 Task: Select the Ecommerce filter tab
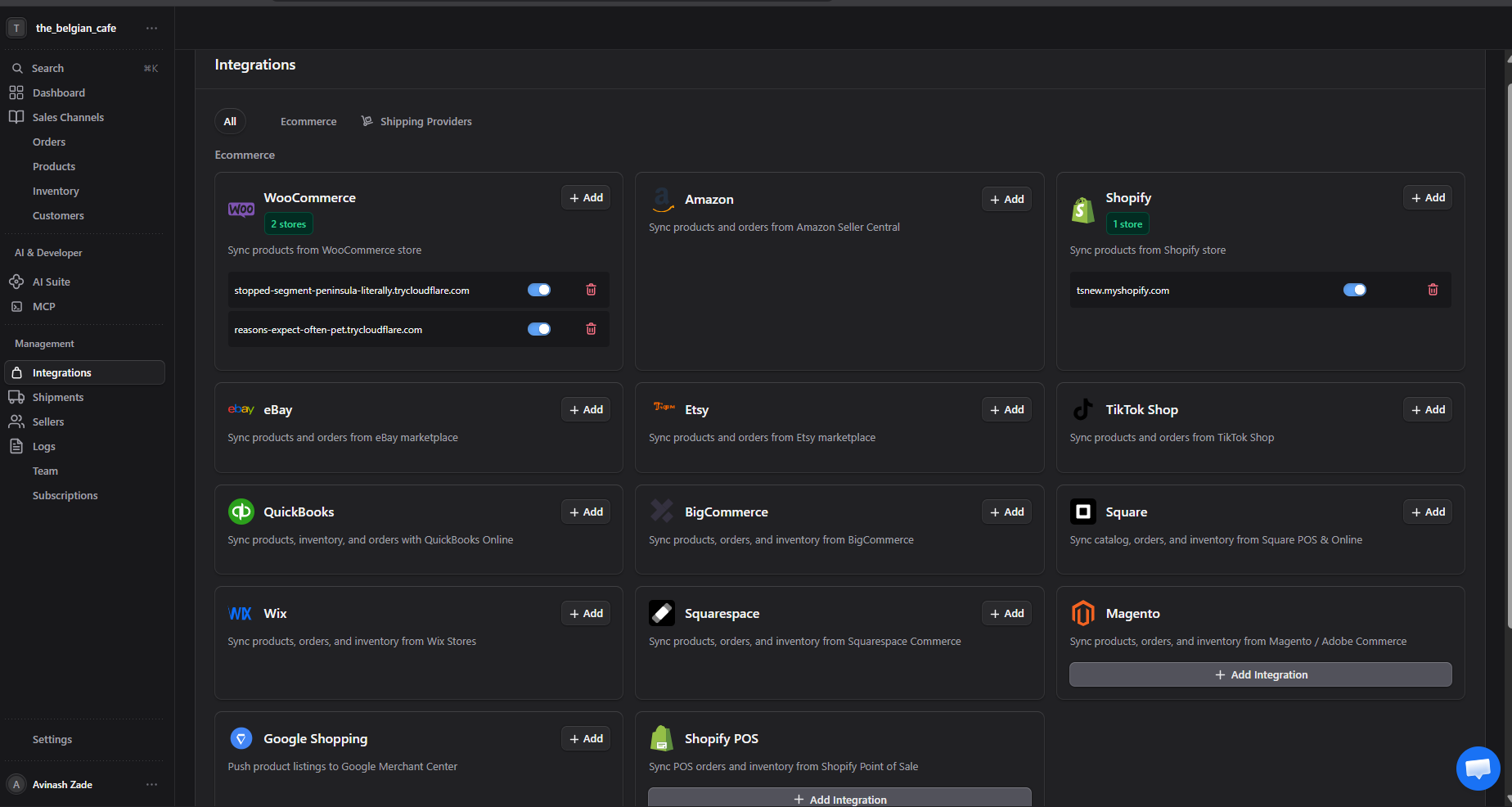point(308,121)
